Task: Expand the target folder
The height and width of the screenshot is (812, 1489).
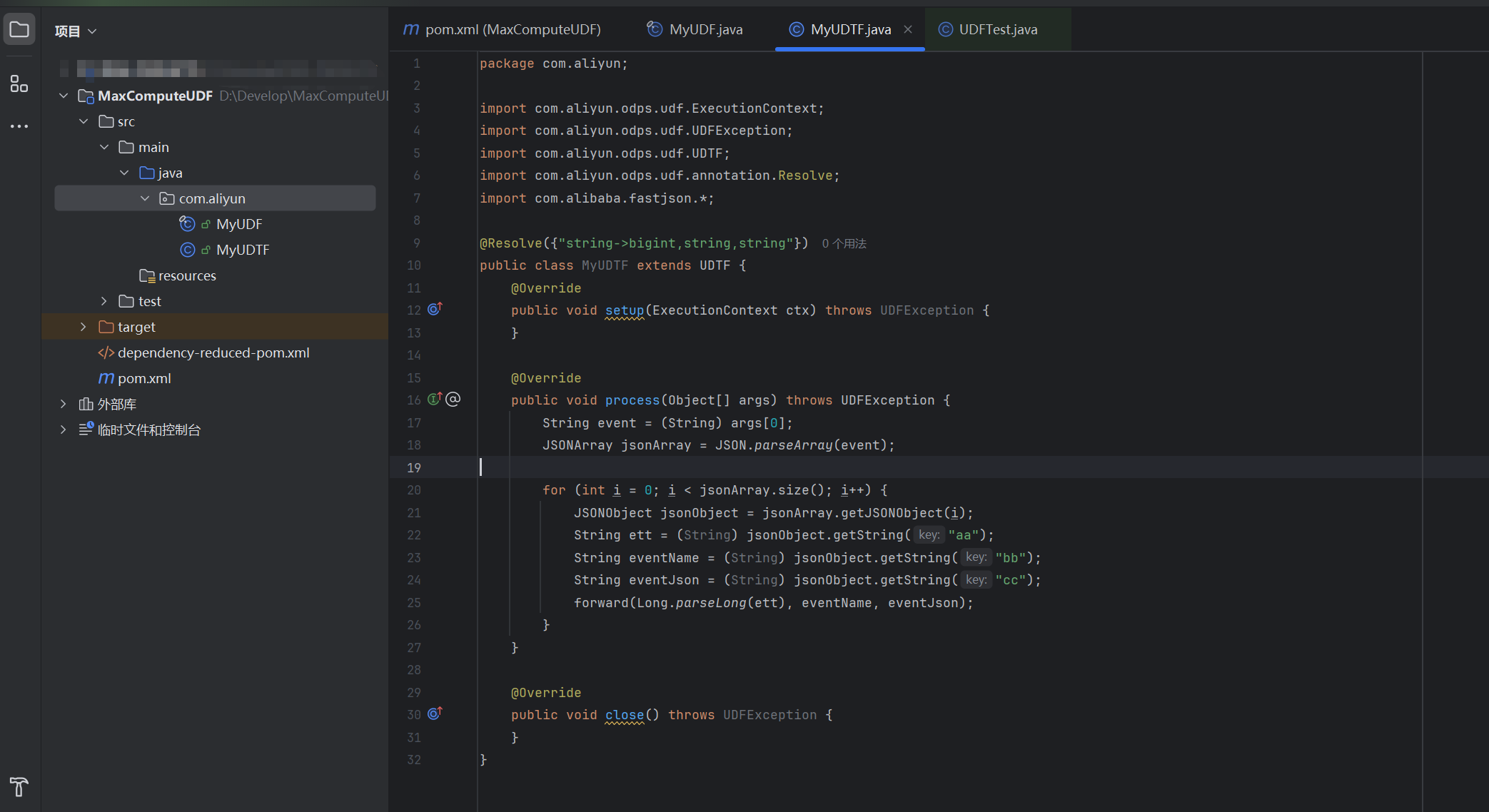Action: pyautogui.click(x=84, y=327)
